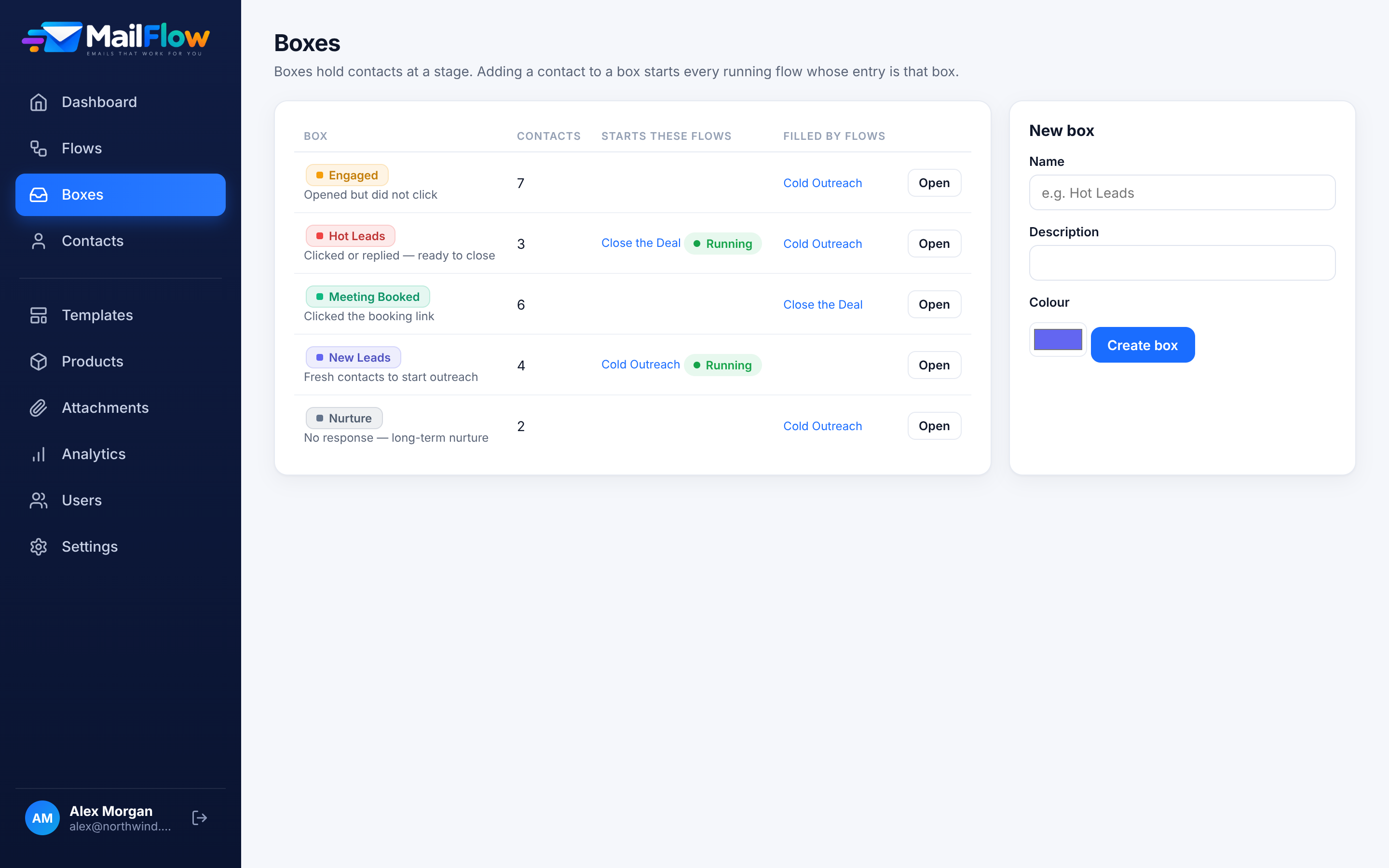Viewport: 1389px width, 868px height.
Task: Click contact count 4 in New Leads row
Action: (x=520, y=366)
